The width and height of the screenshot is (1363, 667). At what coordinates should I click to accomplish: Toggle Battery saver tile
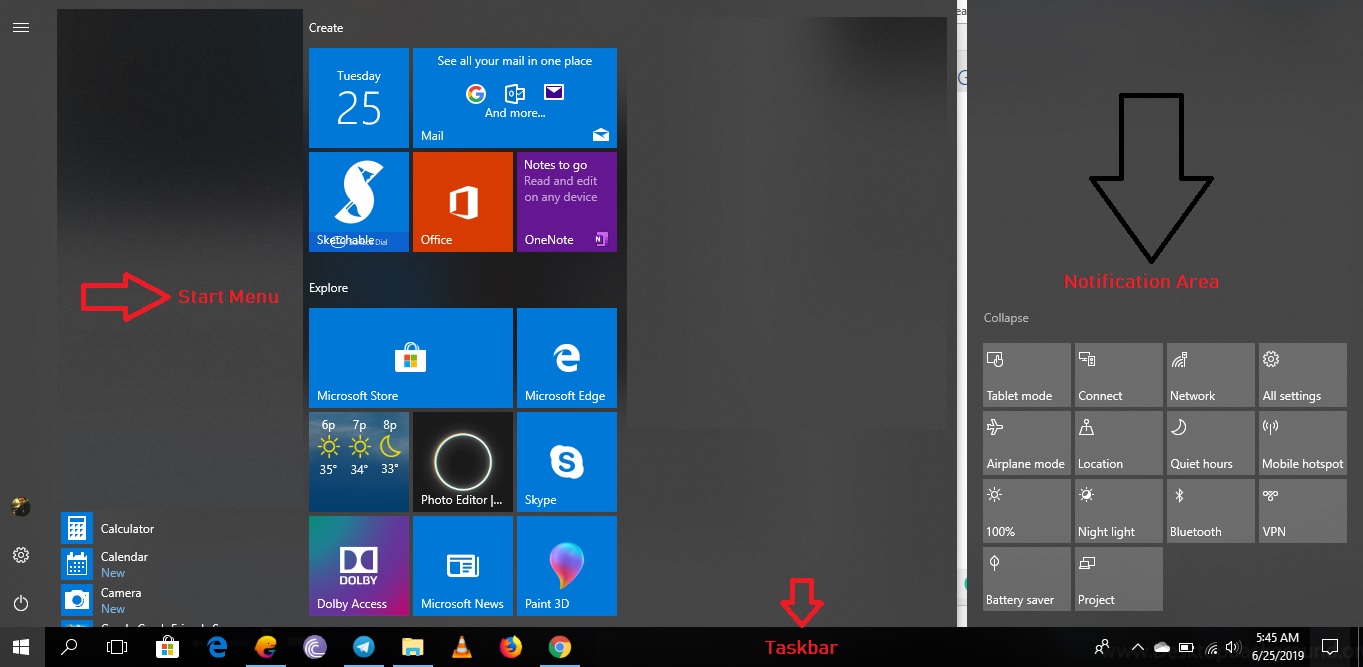[1026, 577]
